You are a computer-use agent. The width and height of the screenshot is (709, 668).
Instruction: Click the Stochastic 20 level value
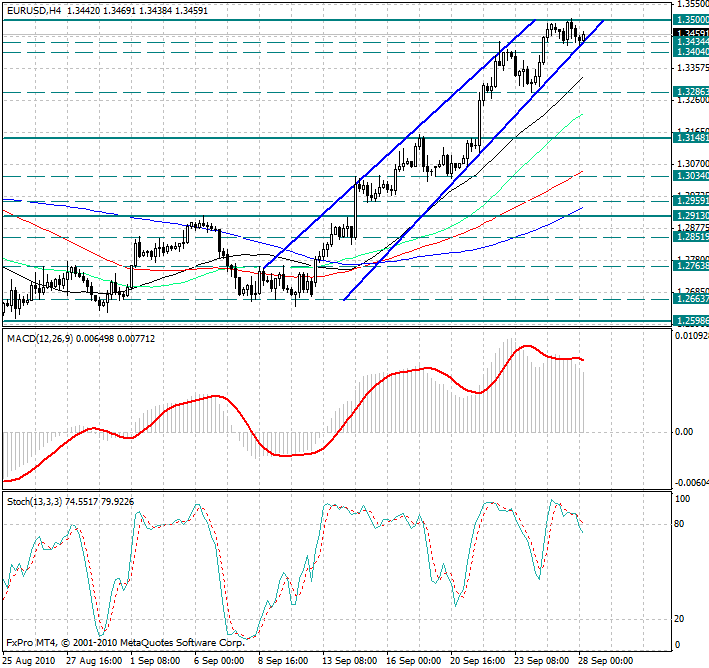pyautogui.click(x=679, y=619)
